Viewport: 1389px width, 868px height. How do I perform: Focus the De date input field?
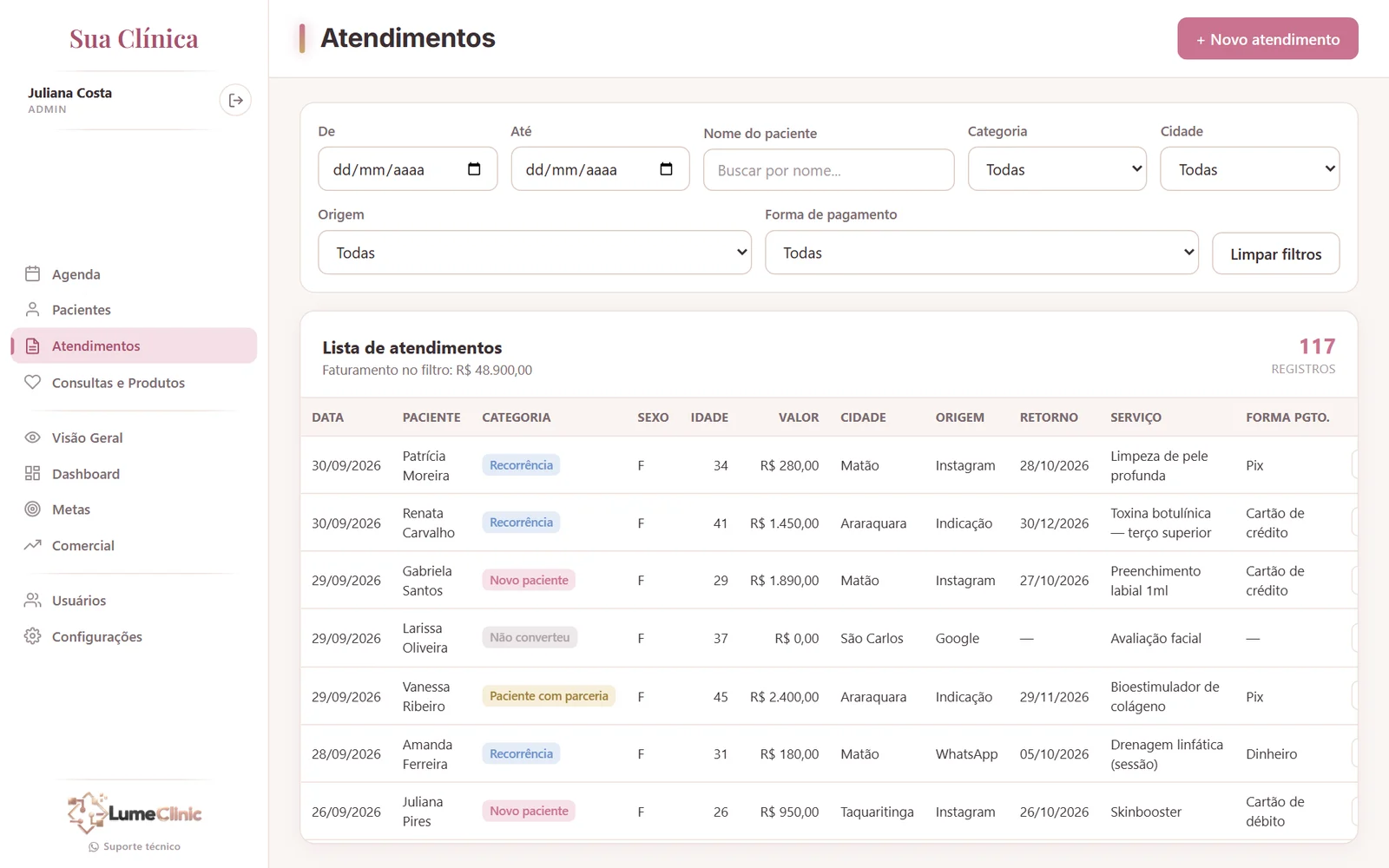tap(408, 169)
